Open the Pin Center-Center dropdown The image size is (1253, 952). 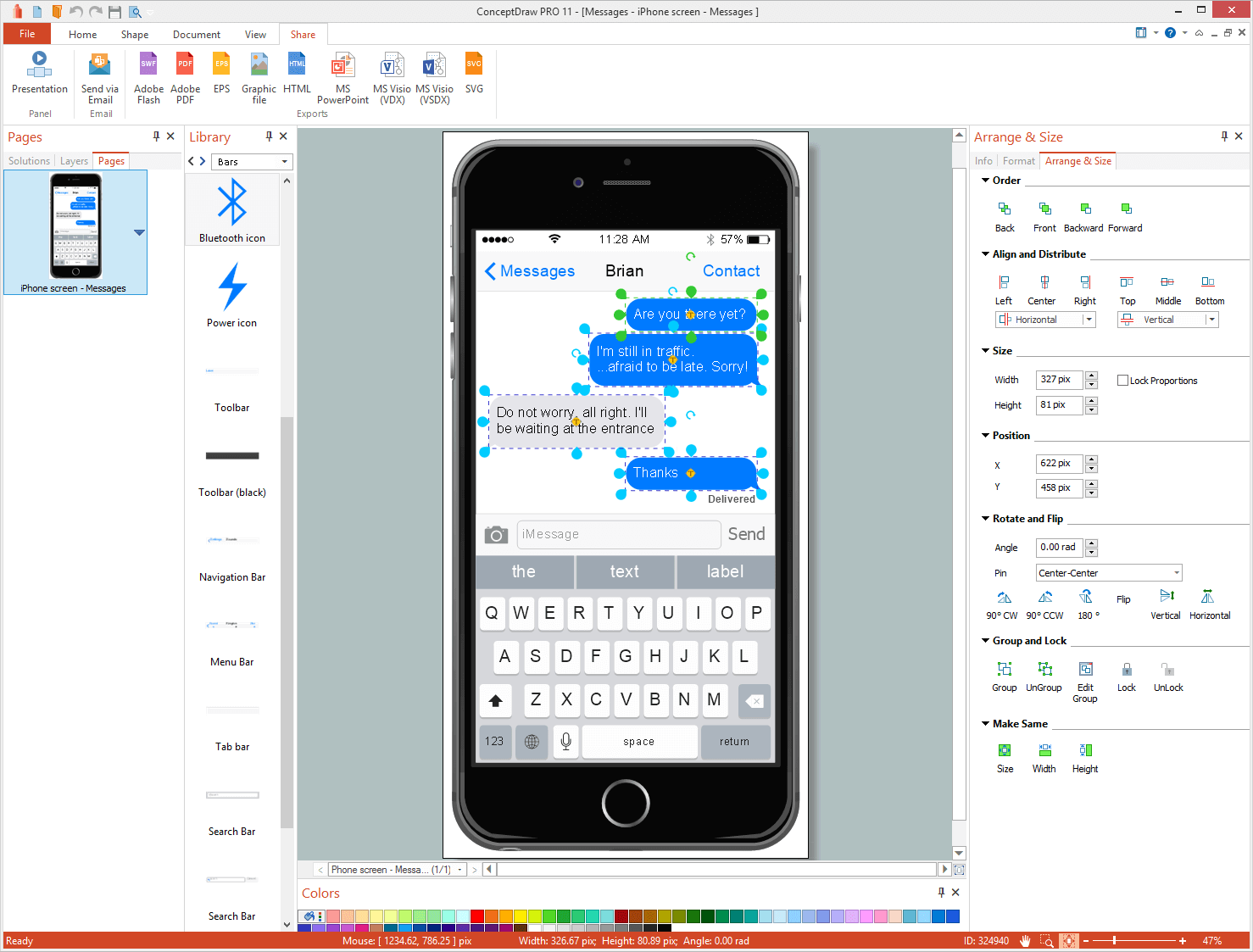tap(1109, 573)
